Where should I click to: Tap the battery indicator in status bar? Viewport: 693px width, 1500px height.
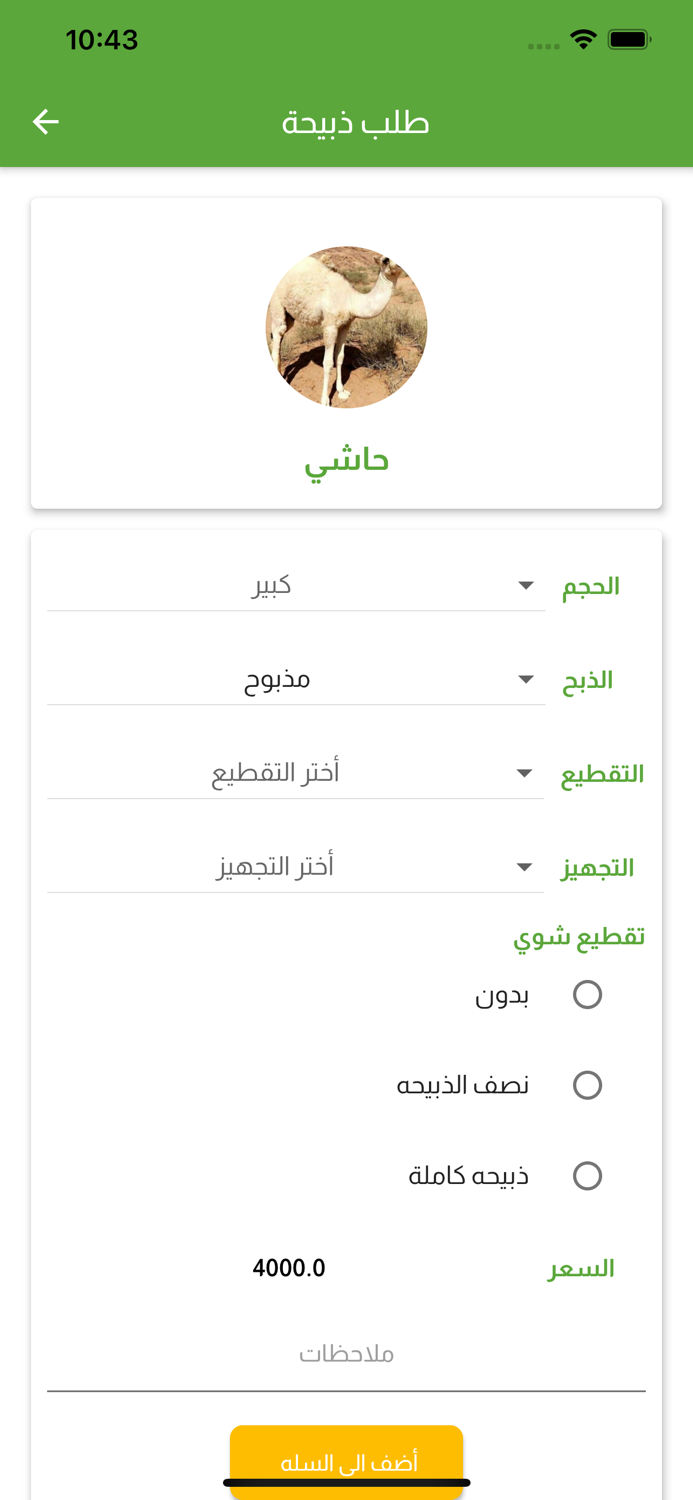click(x=630, y=38)
